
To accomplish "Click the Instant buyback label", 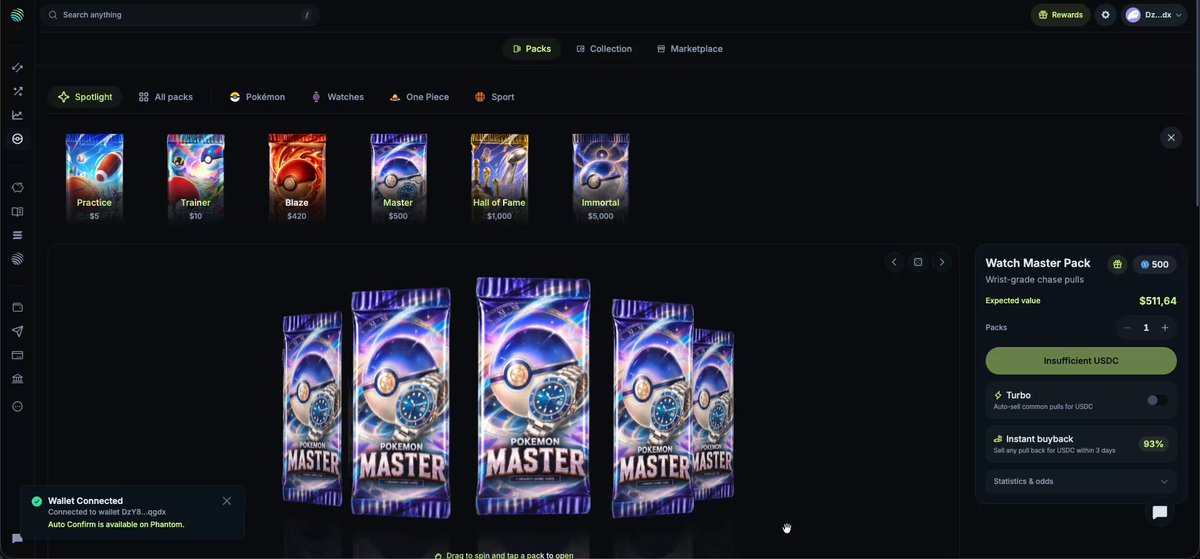I will pyautogui.click(x=1039, y=439).
